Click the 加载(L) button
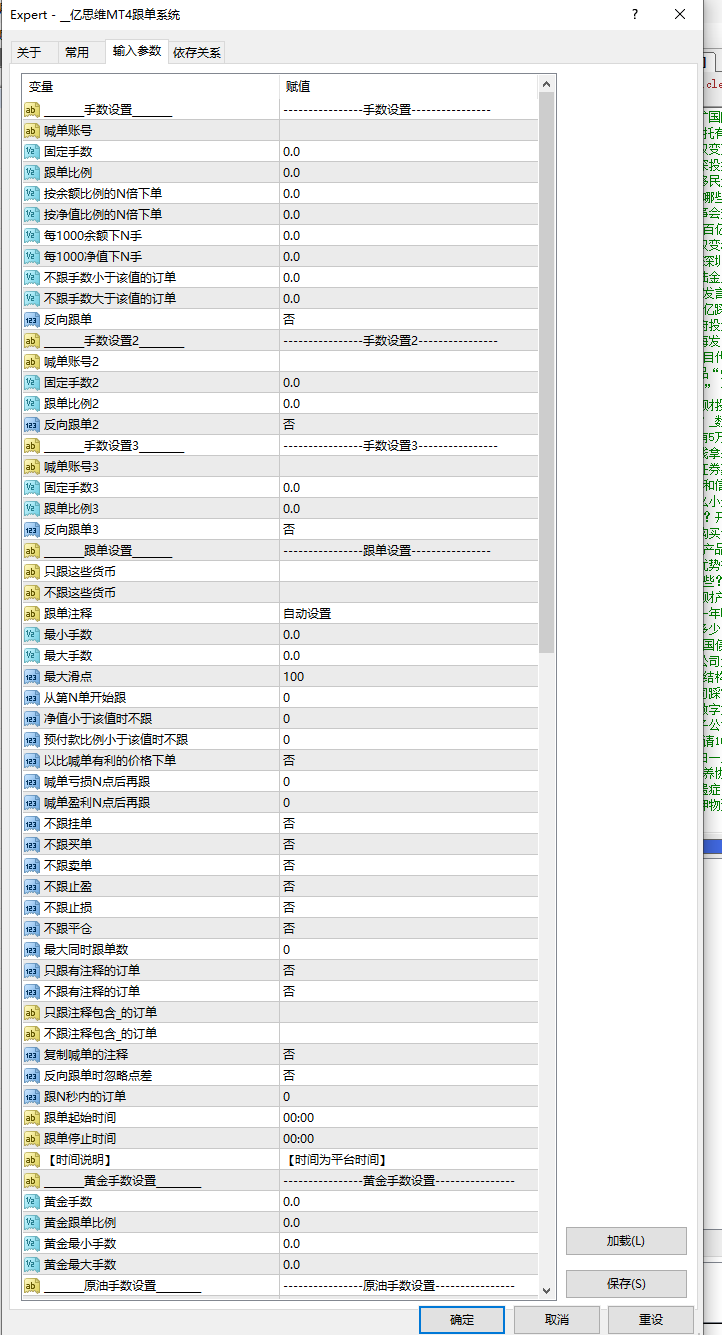722x1335 pixels. [626, 1241]
